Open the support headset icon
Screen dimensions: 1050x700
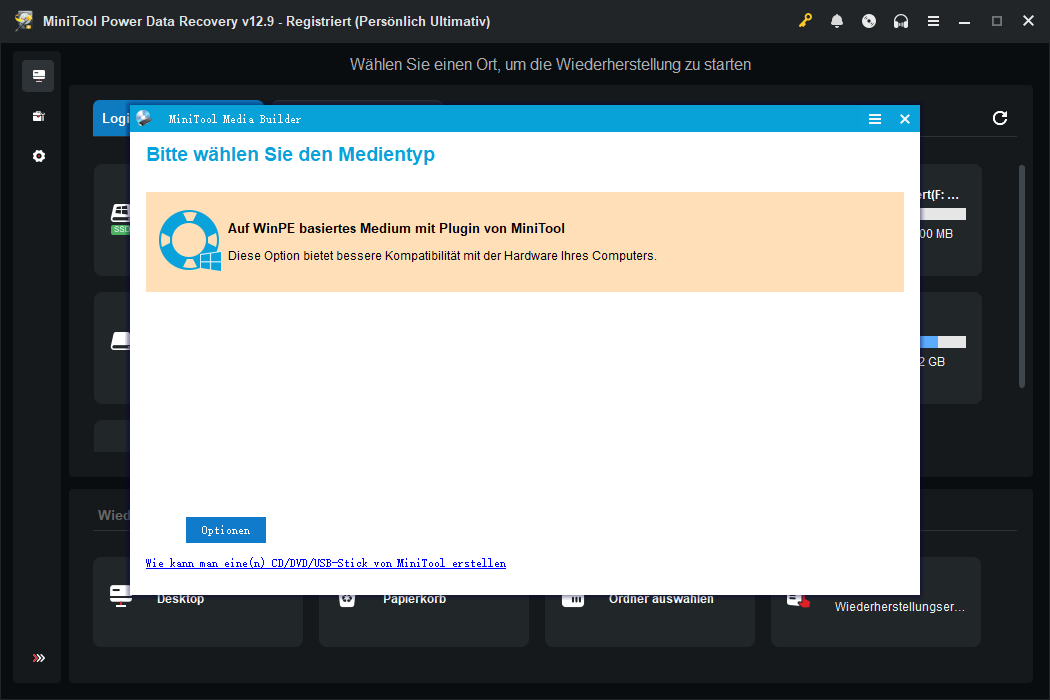901,21
